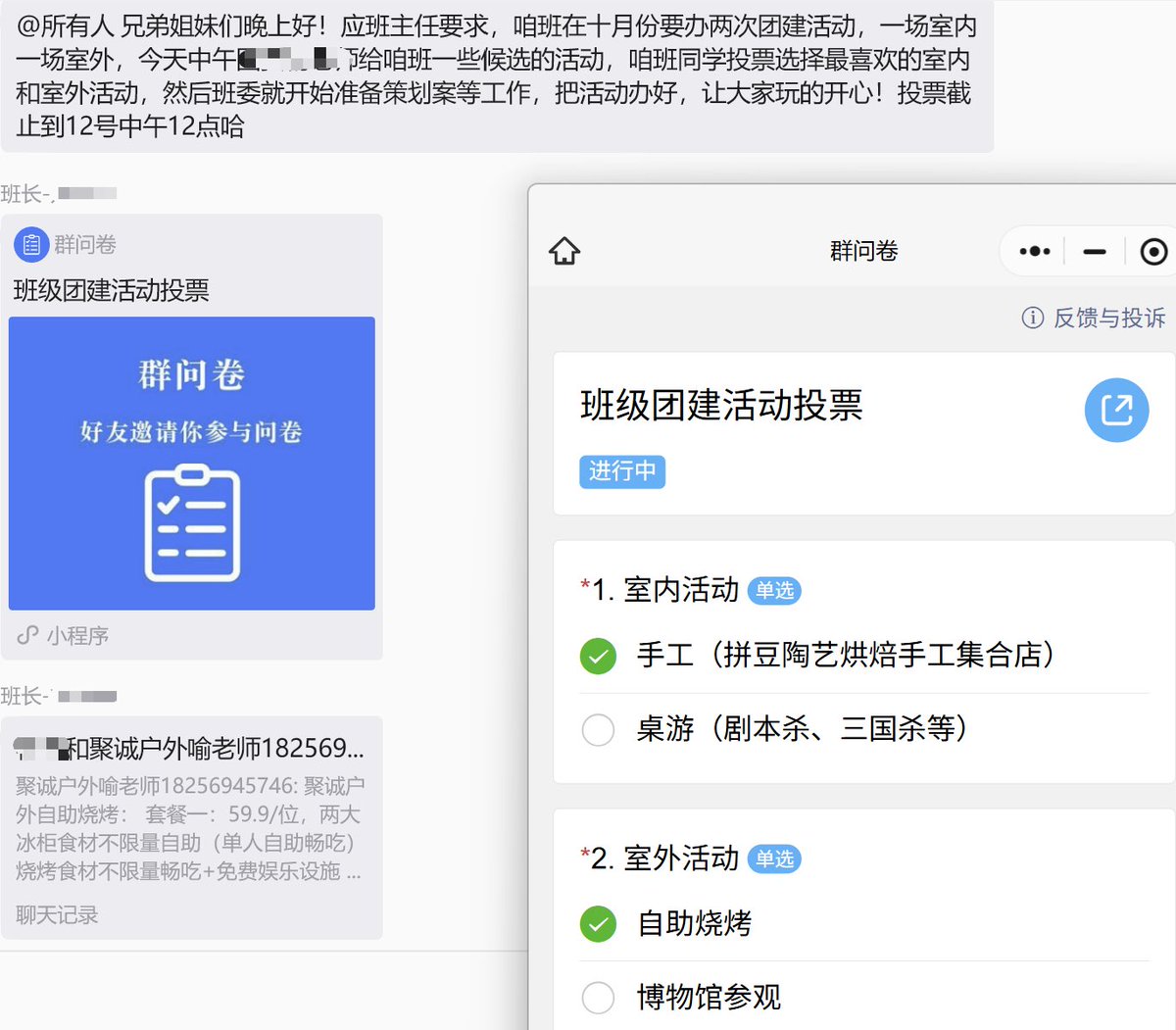Click the 2. 室外活动 question title
The height and width of the screenshot is (1030, 1176).
(665, 858)
